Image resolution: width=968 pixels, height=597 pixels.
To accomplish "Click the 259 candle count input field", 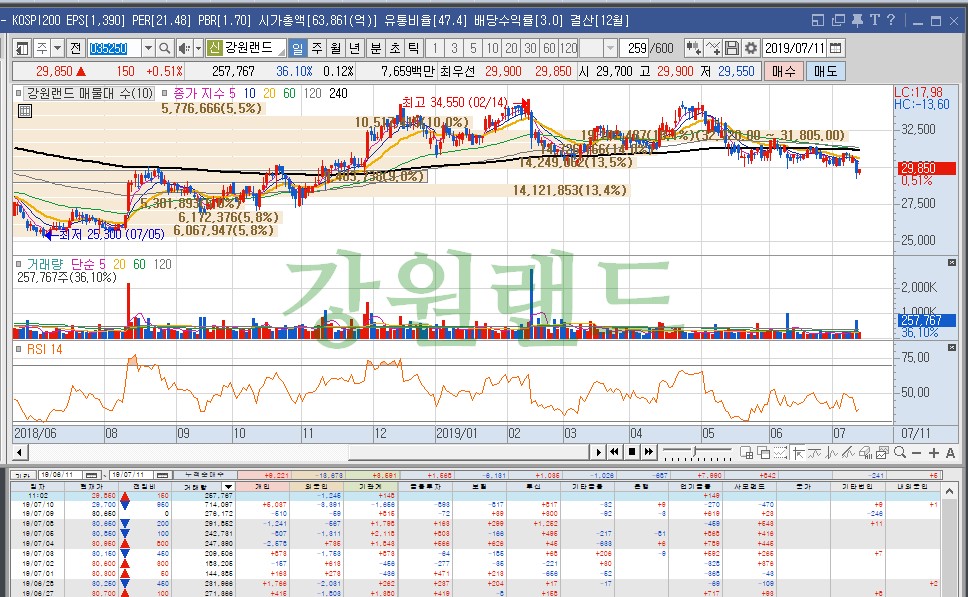I will click(634, 48).
